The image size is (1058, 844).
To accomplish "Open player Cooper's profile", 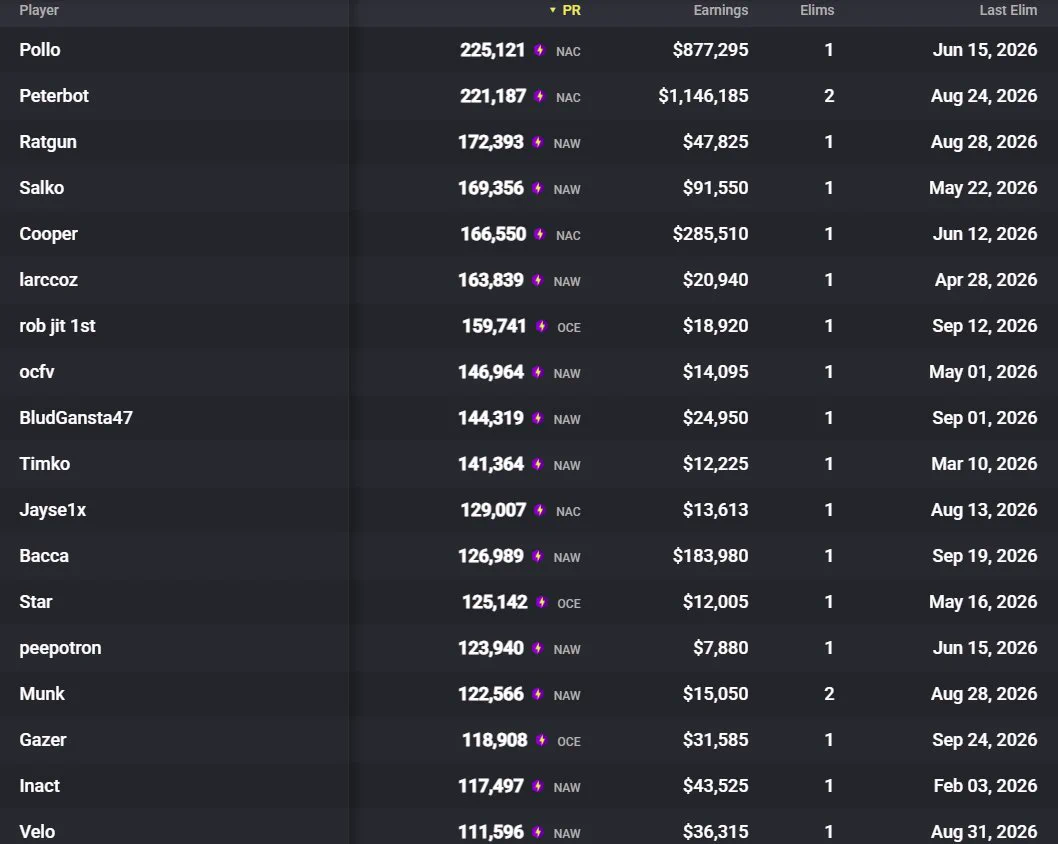I will [x=49, y=233].
